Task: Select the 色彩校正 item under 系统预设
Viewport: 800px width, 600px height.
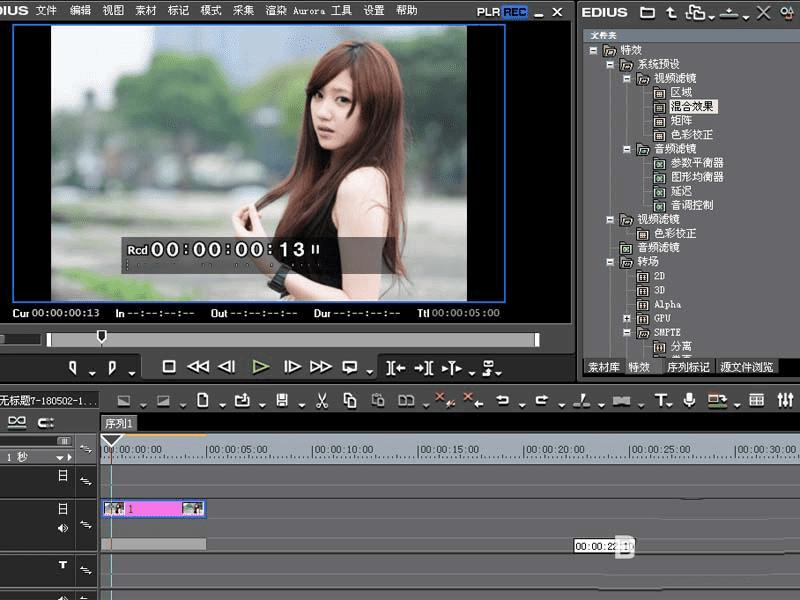Action: point(691,135)
